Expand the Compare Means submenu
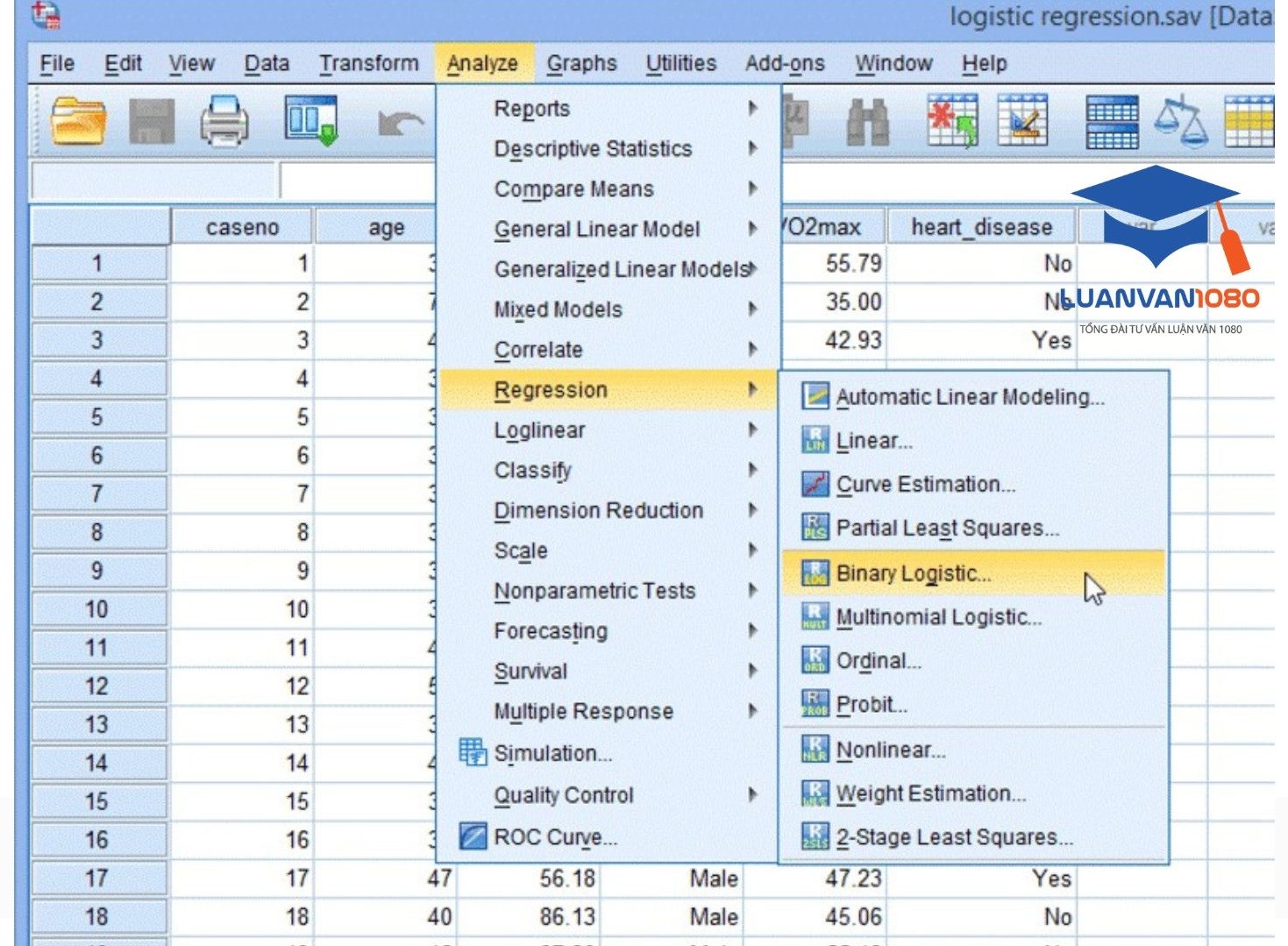Screen dimensions: 1288x946 [x=573, y=189]
